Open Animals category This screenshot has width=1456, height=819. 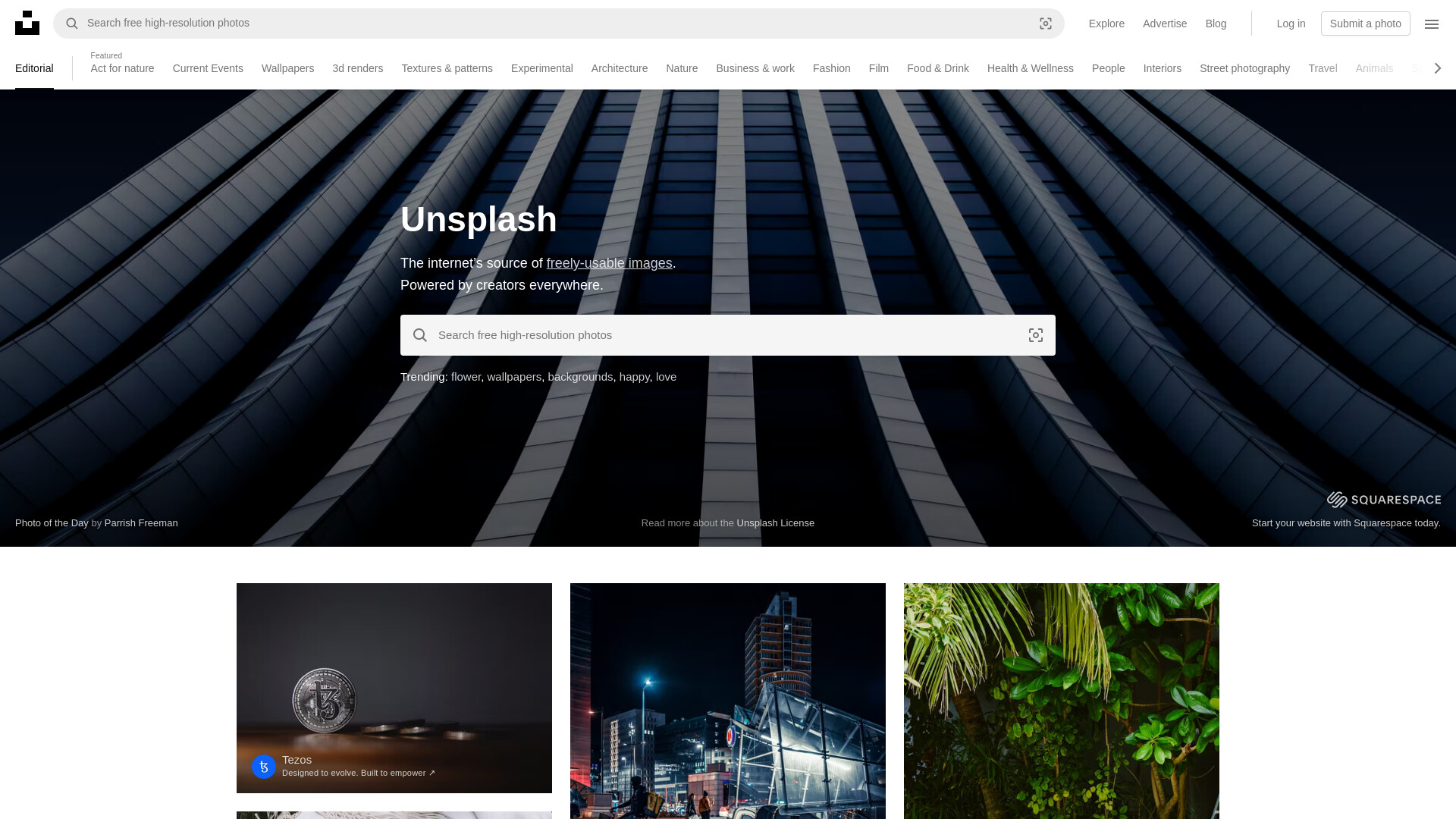click(1374, 68)
